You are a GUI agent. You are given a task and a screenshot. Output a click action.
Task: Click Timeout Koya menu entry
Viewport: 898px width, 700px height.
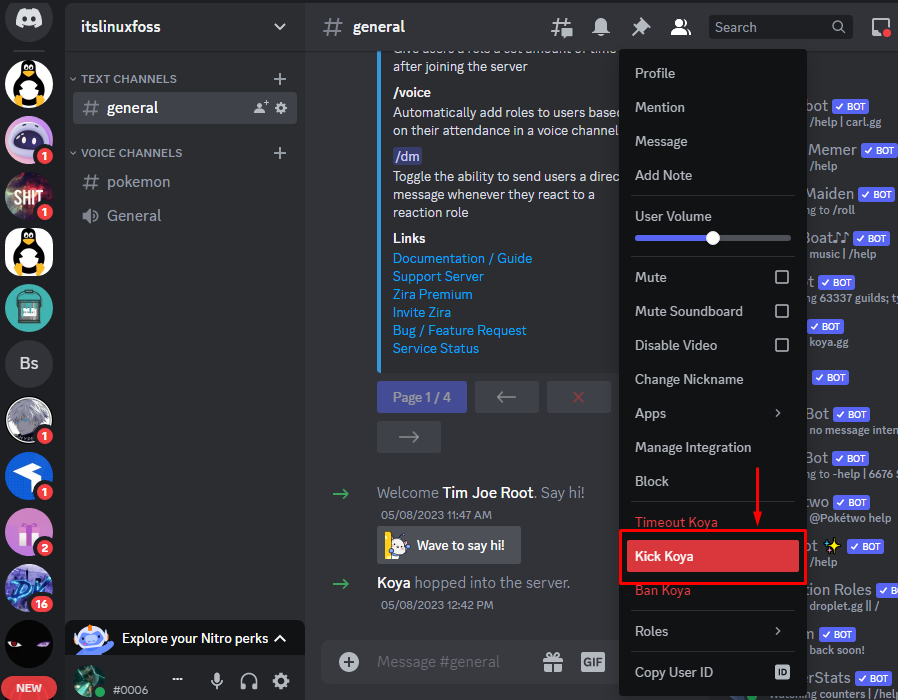[x=712, y=522]
